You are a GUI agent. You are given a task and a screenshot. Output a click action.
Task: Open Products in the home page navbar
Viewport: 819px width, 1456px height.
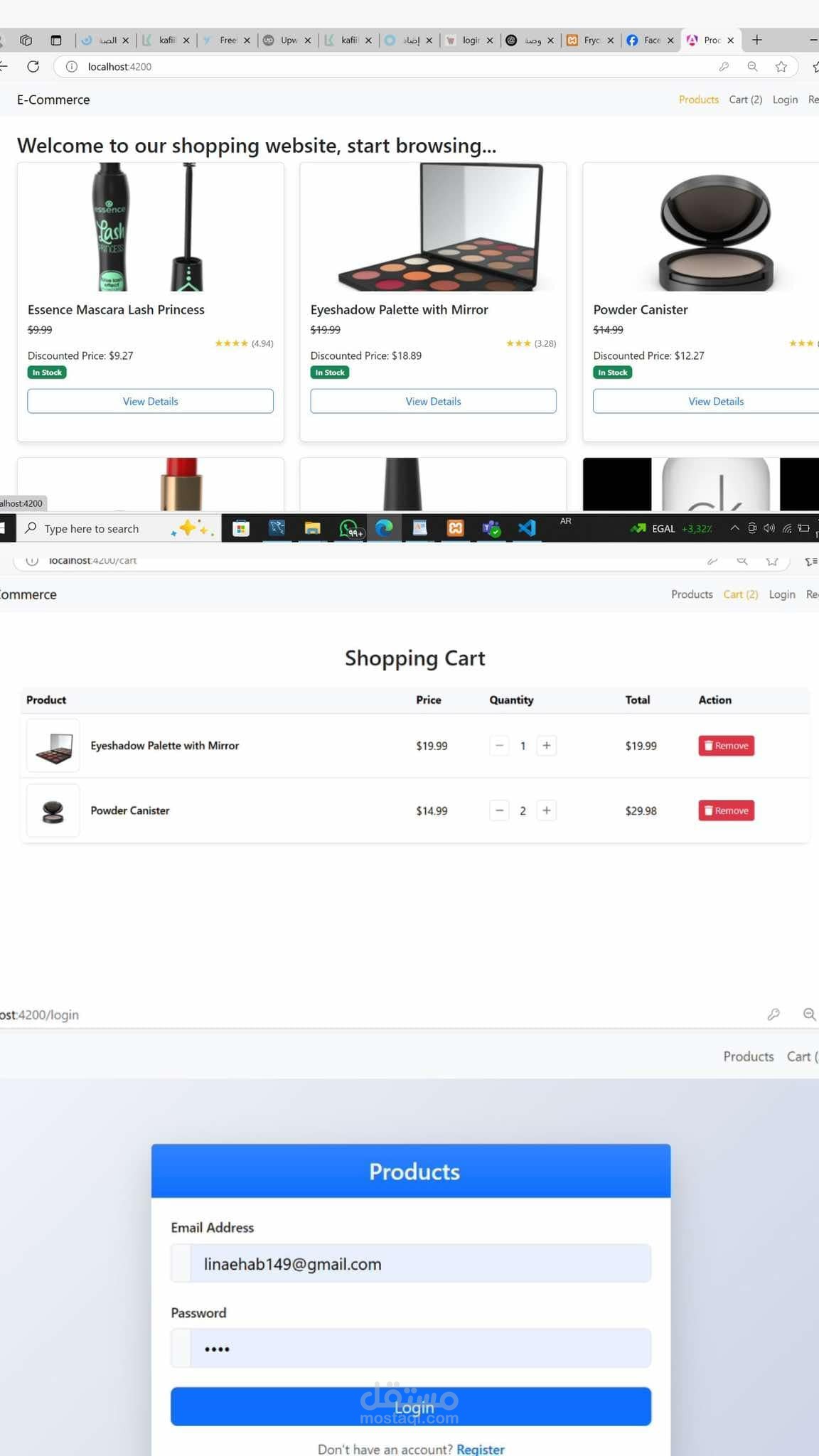pos(699,100)
